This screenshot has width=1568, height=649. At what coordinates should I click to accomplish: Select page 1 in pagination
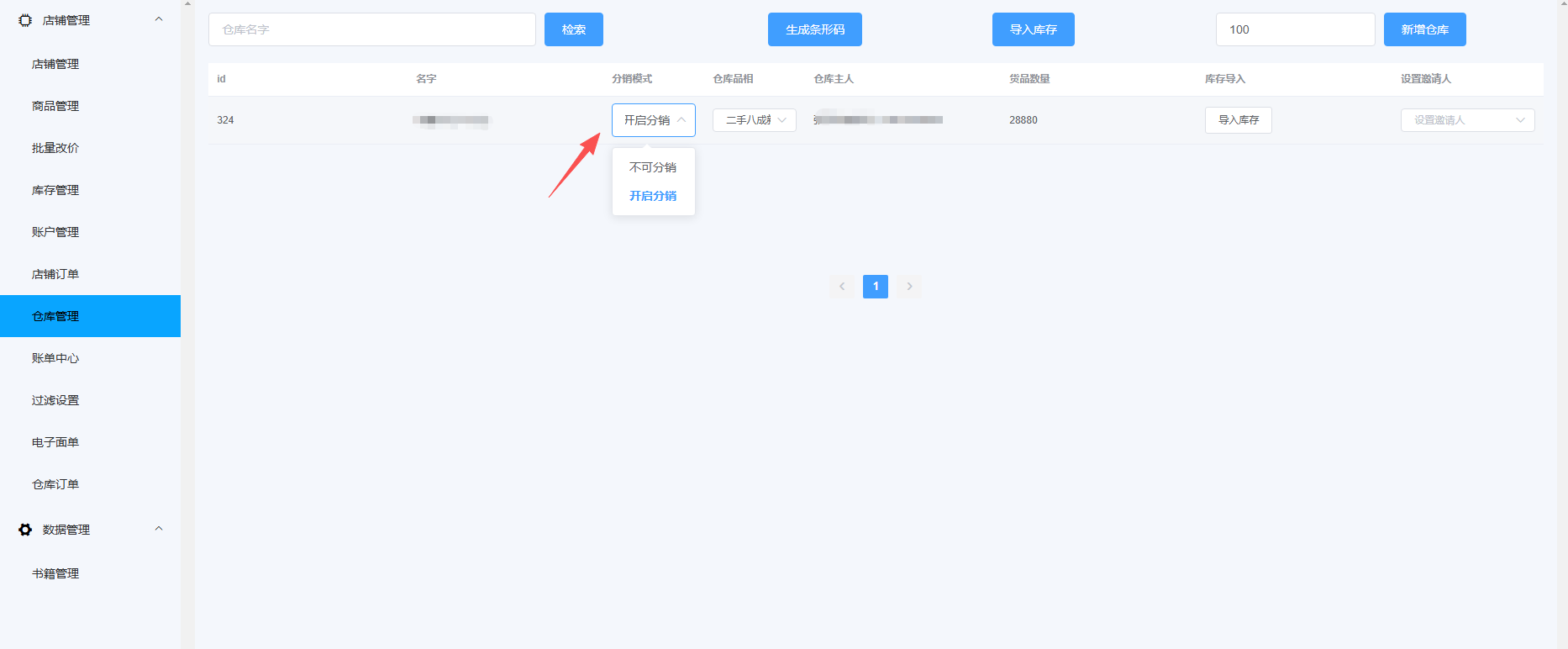pos(876,287)
